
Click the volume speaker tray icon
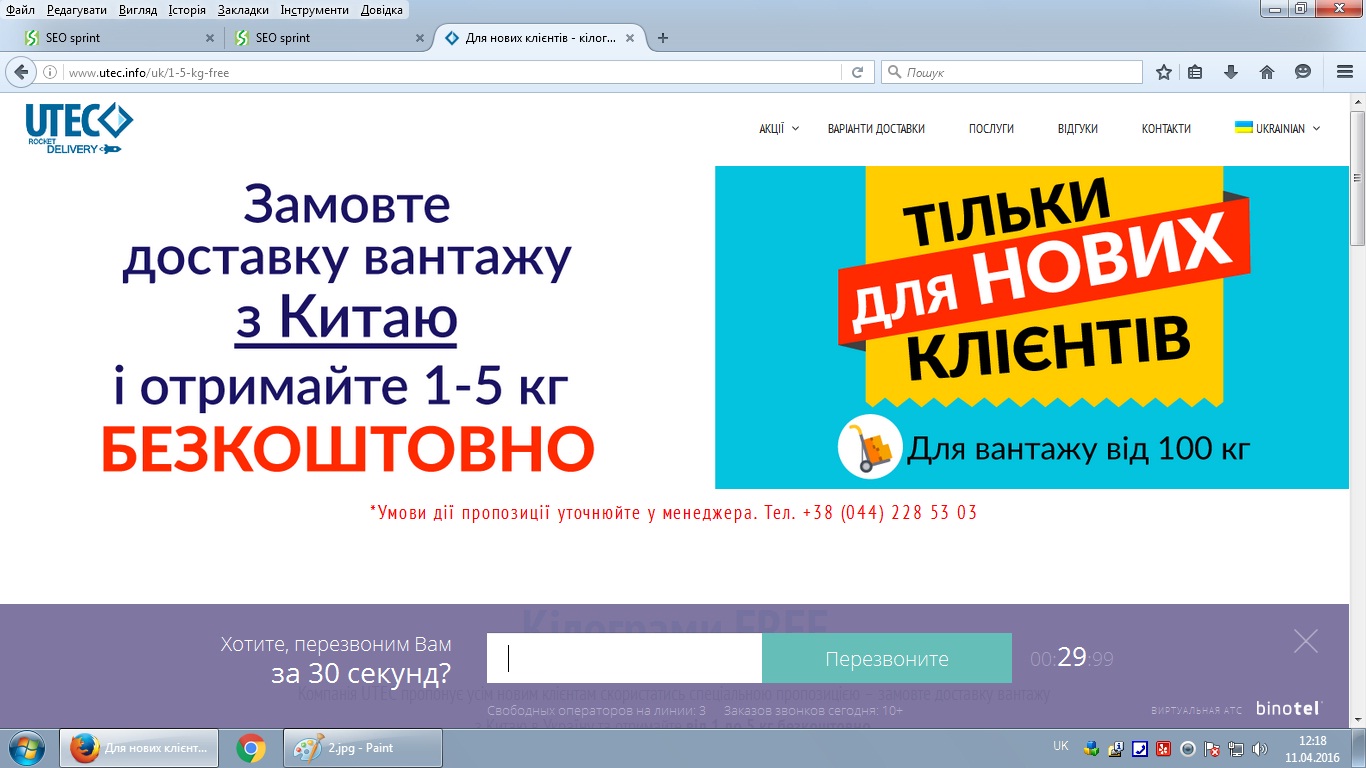[x=1260, y=748]
